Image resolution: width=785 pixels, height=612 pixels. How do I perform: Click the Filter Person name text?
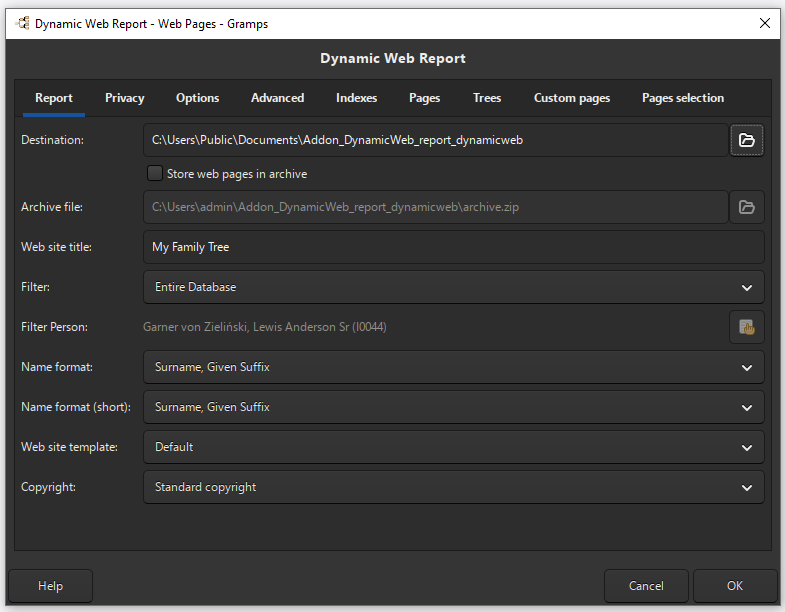[x=264, y=327]
